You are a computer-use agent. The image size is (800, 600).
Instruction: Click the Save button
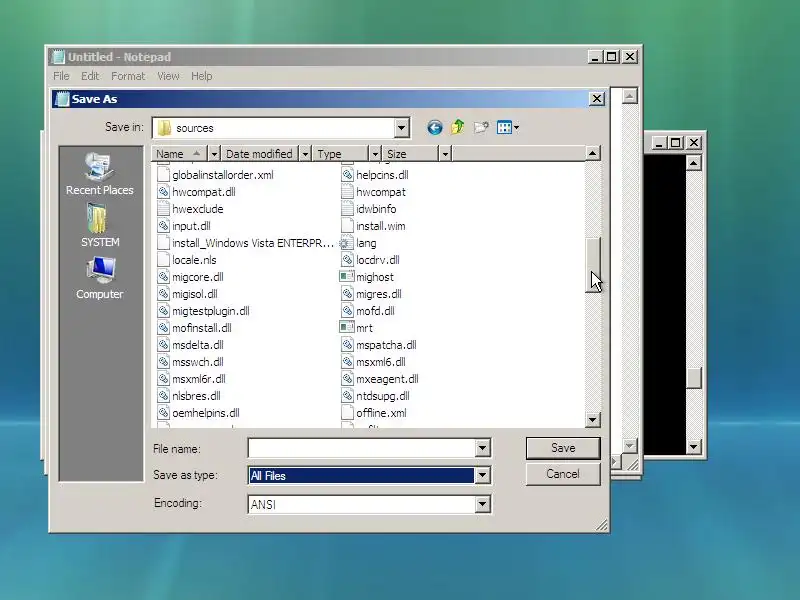click(x=563, y=448)
